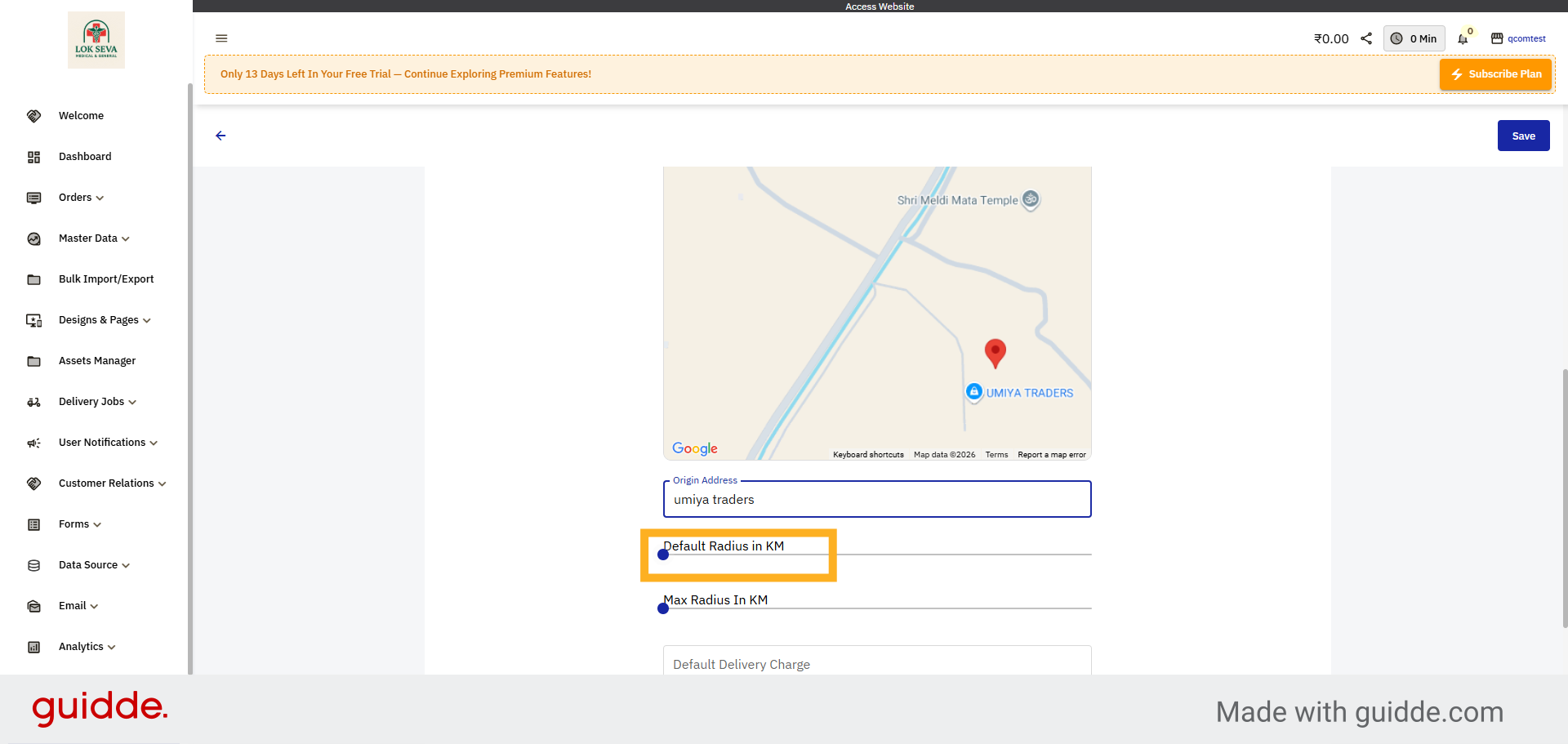Click the Google logo on the map
This screenshot has height=744, width=1568.
(x=694, y=448)
